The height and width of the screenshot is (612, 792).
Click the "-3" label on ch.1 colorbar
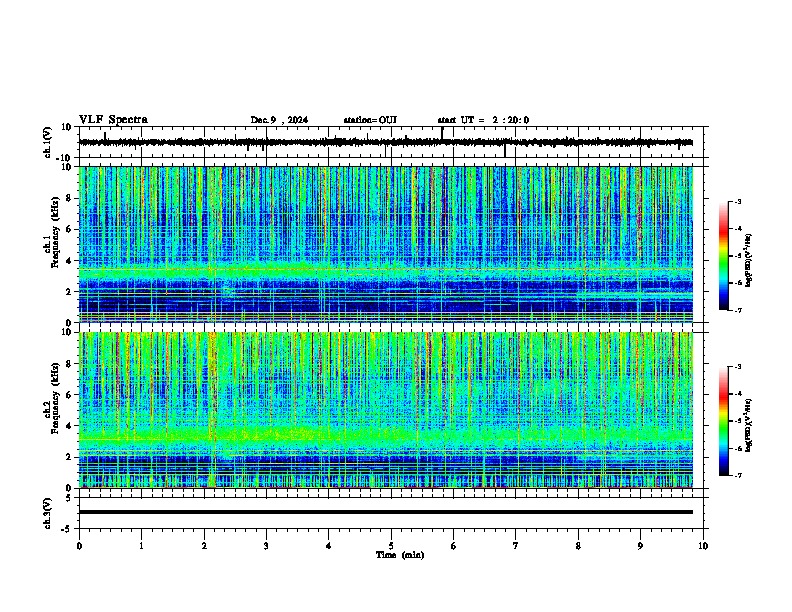[738, 201]
